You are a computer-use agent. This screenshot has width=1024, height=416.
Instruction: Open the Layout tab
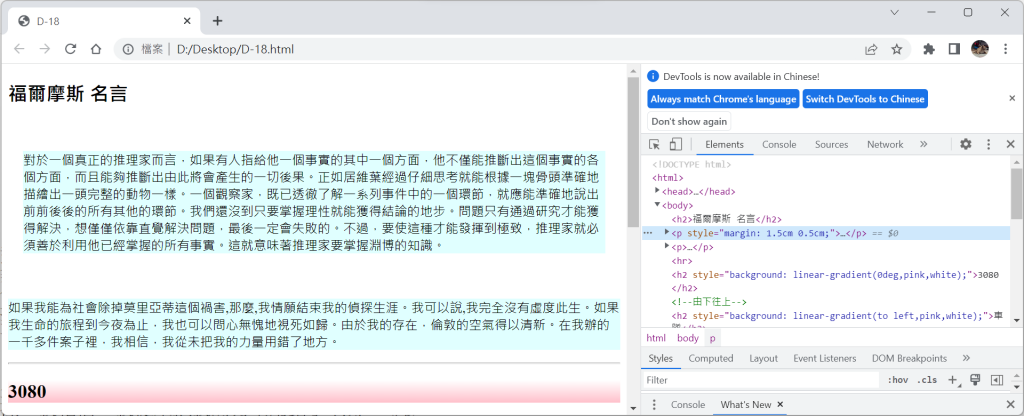(x=763, y=358)
